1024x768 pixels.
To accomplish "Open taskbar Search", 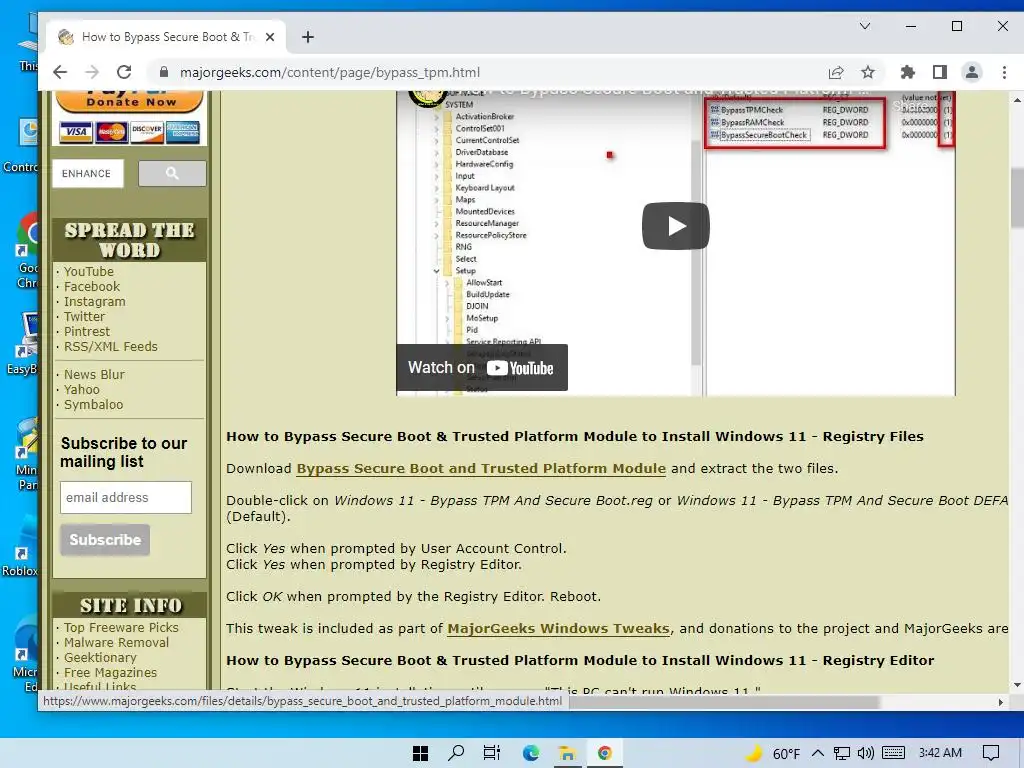I will 456,753.
